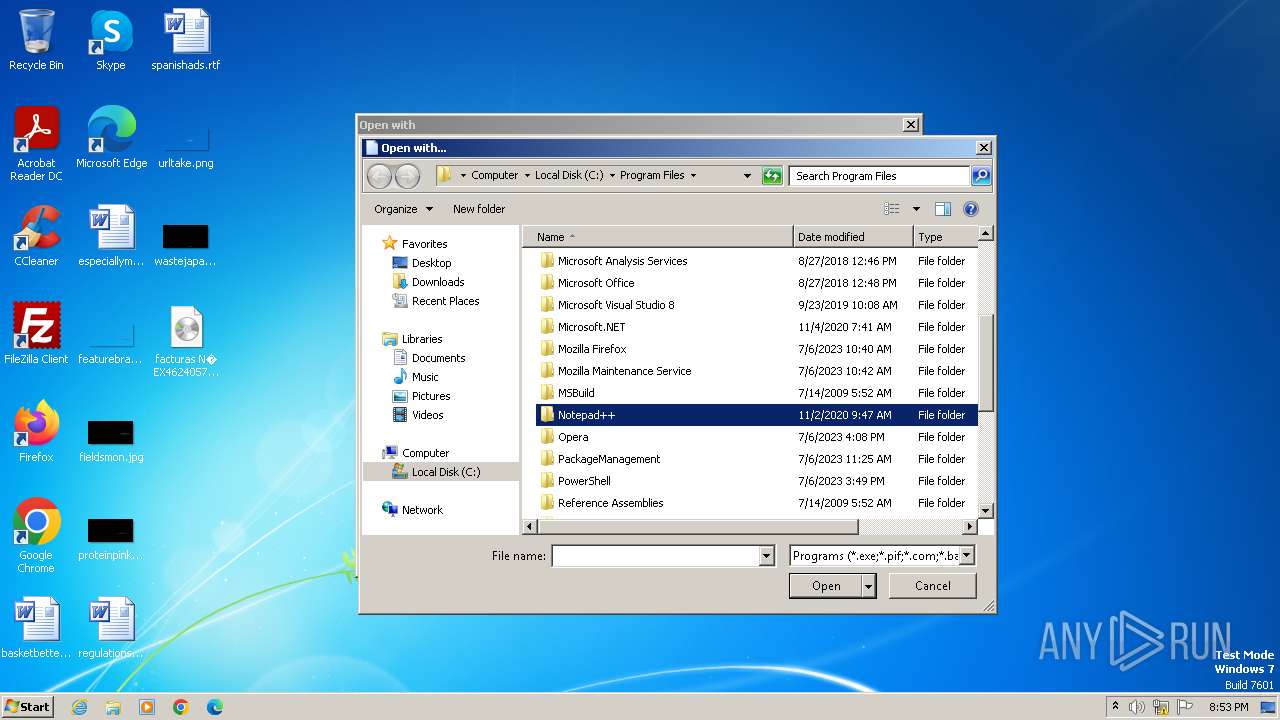
Task: Click the Start button
Action: pos(27,707)
